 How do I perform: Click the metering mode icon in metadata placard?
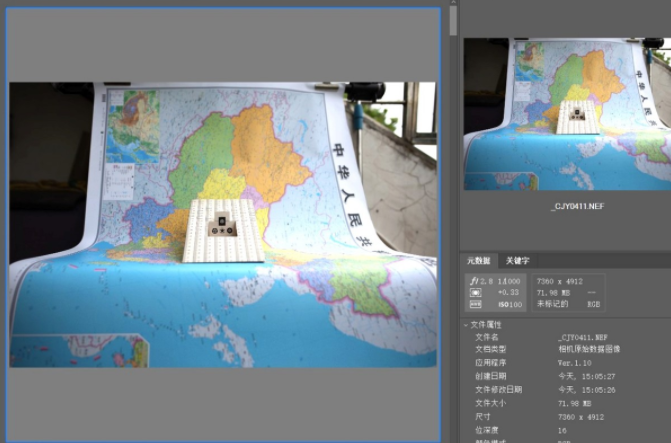click(474, 293)
